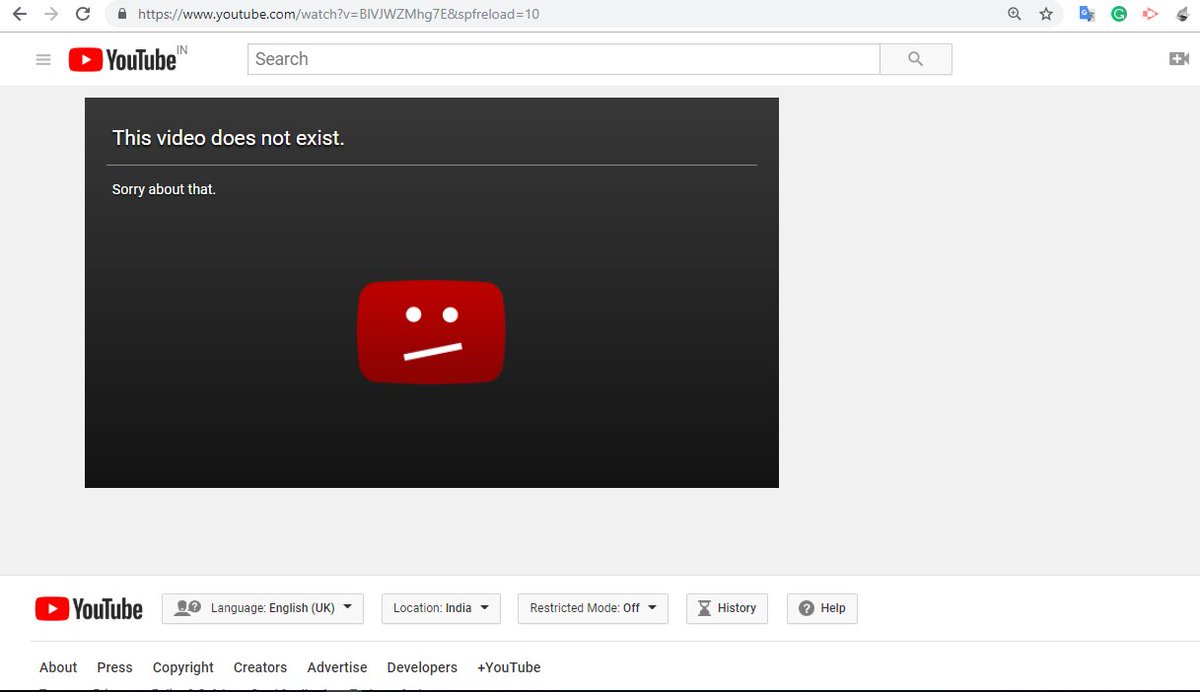
Task: Open the Press footer link
Action: tap(115, 667)
